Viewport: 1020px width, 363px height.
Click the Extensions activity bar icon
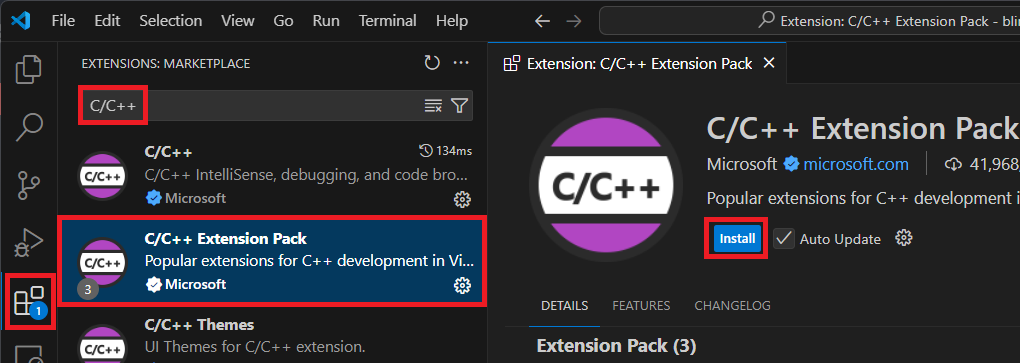click(29, 302)
